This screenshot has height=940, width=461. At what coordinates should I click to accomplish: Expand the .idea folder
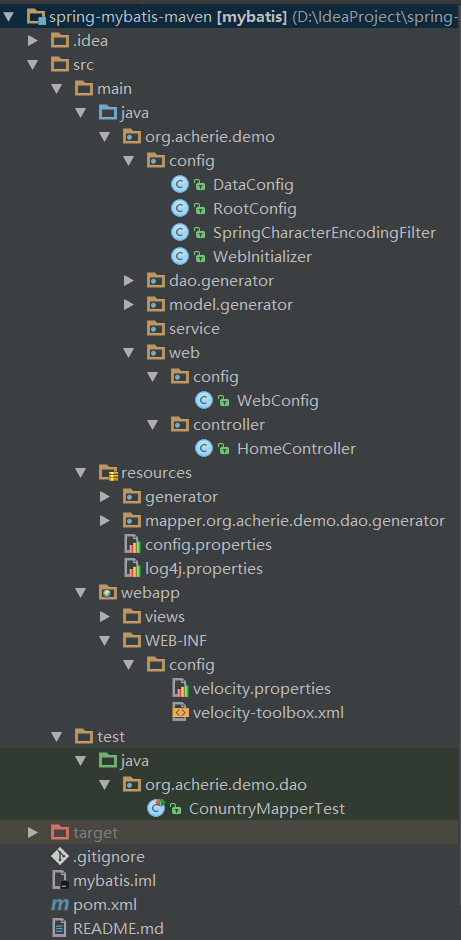pyautogui.click(x=33, y=41)
